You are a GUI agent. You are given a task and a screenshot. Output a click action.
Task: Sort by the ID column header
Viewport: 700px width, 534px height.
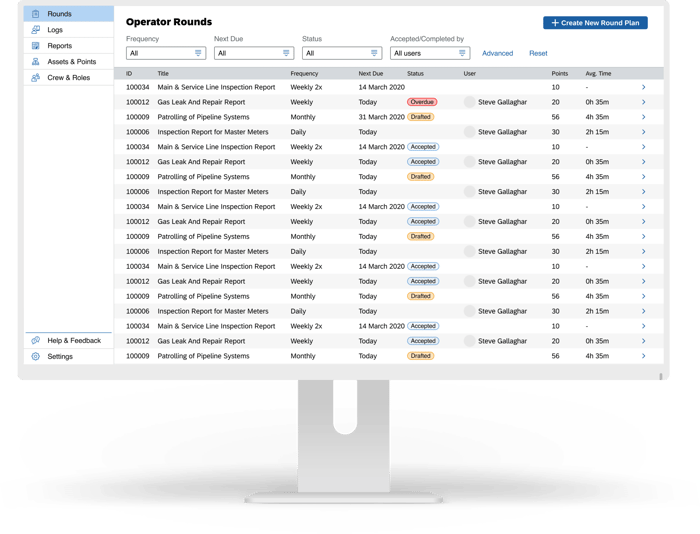[129, 74]
